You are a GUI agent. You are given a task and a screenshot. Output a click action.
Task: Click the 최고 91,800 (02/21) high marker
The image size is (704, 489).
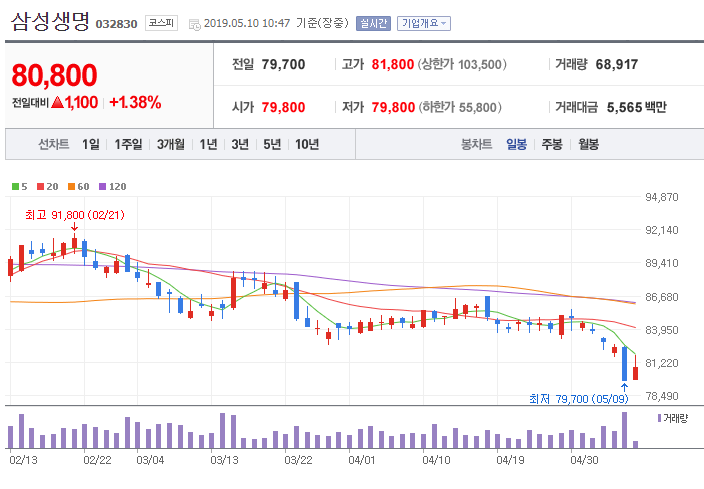(x=75, y=215)
